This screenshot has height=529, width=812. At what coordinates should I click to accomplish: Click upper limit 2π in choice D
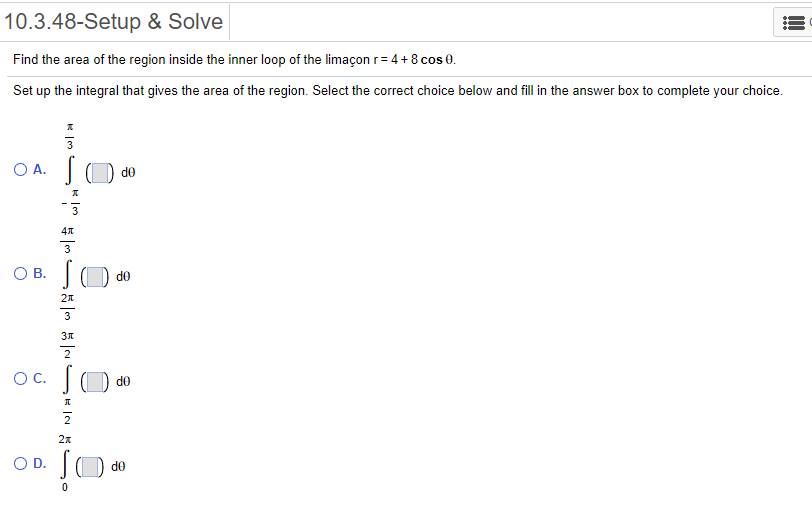pos(67,440)
